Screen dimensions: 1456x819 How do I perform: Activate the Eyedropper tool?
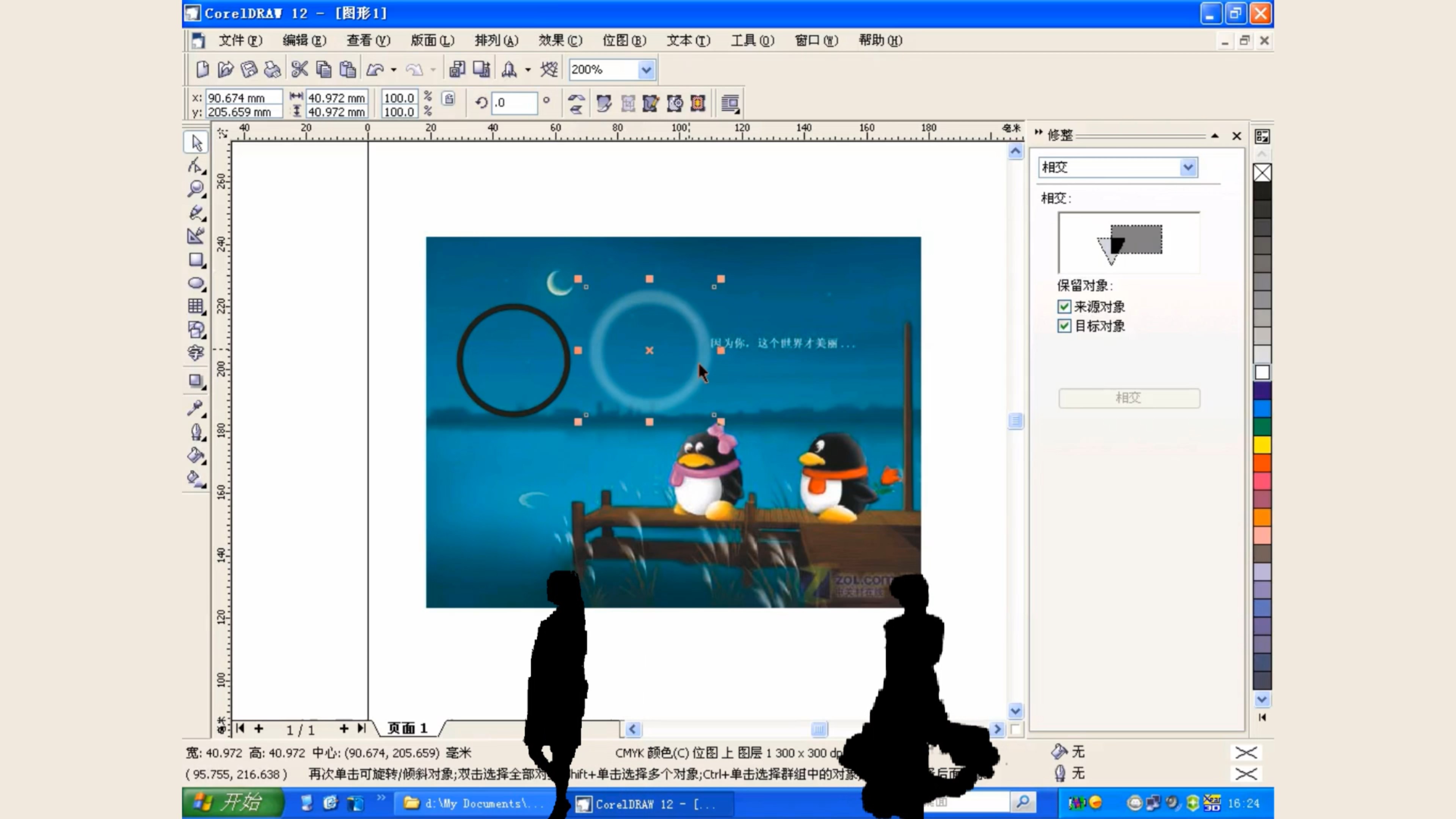click(196, 408)
